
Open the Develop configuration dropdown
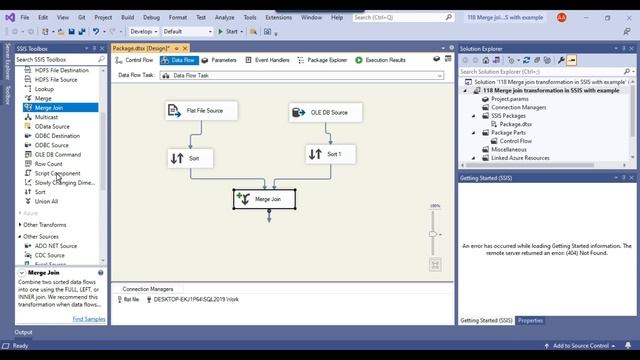pos(144,31)
